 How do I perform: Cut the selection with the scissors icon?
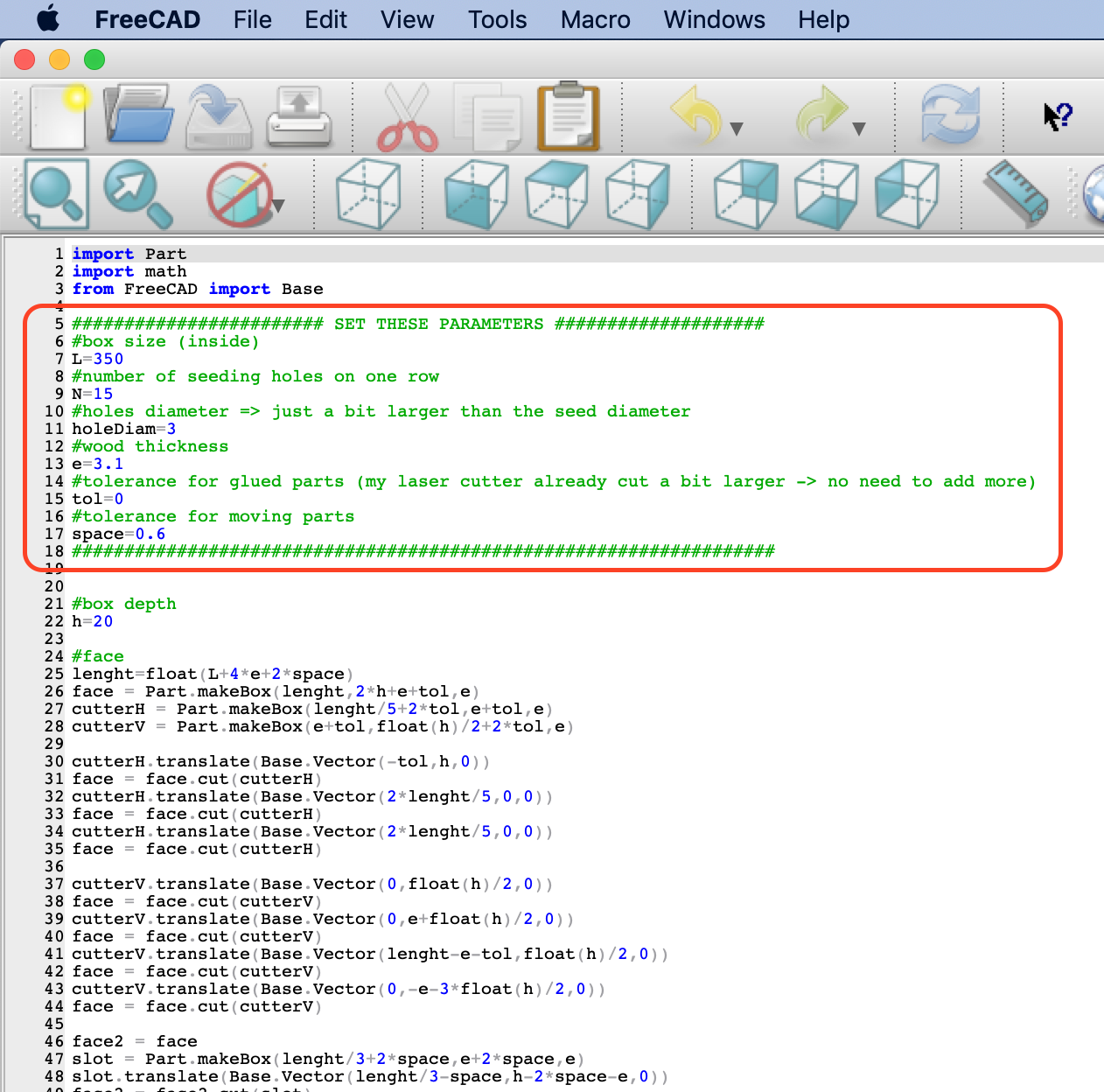(x=407, y=117)
